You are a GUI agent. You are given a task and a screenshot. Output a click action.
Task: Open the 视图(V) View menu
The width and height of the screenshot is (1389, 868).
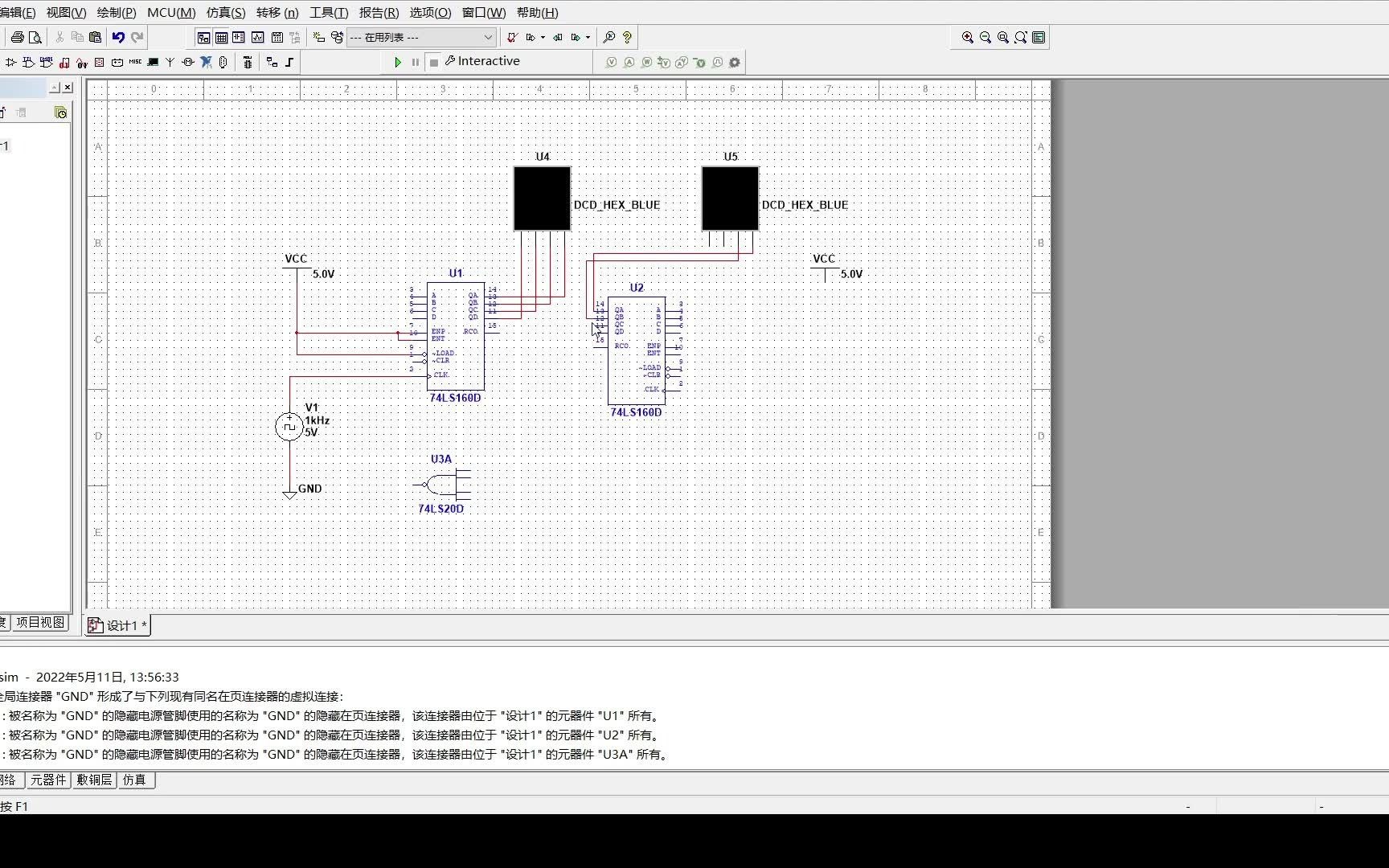pyautogui.click(x=66, y=12)
